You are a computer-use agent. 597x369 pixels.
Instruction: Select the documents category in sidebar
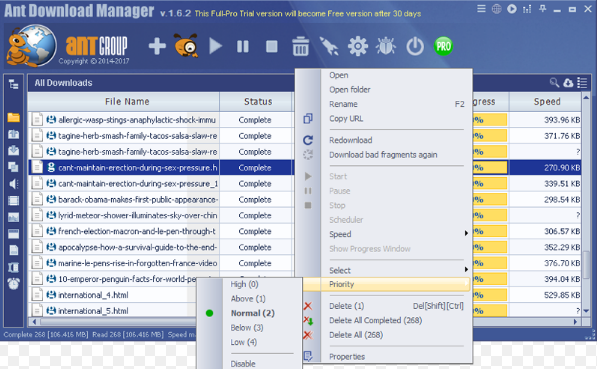[13, 250]
